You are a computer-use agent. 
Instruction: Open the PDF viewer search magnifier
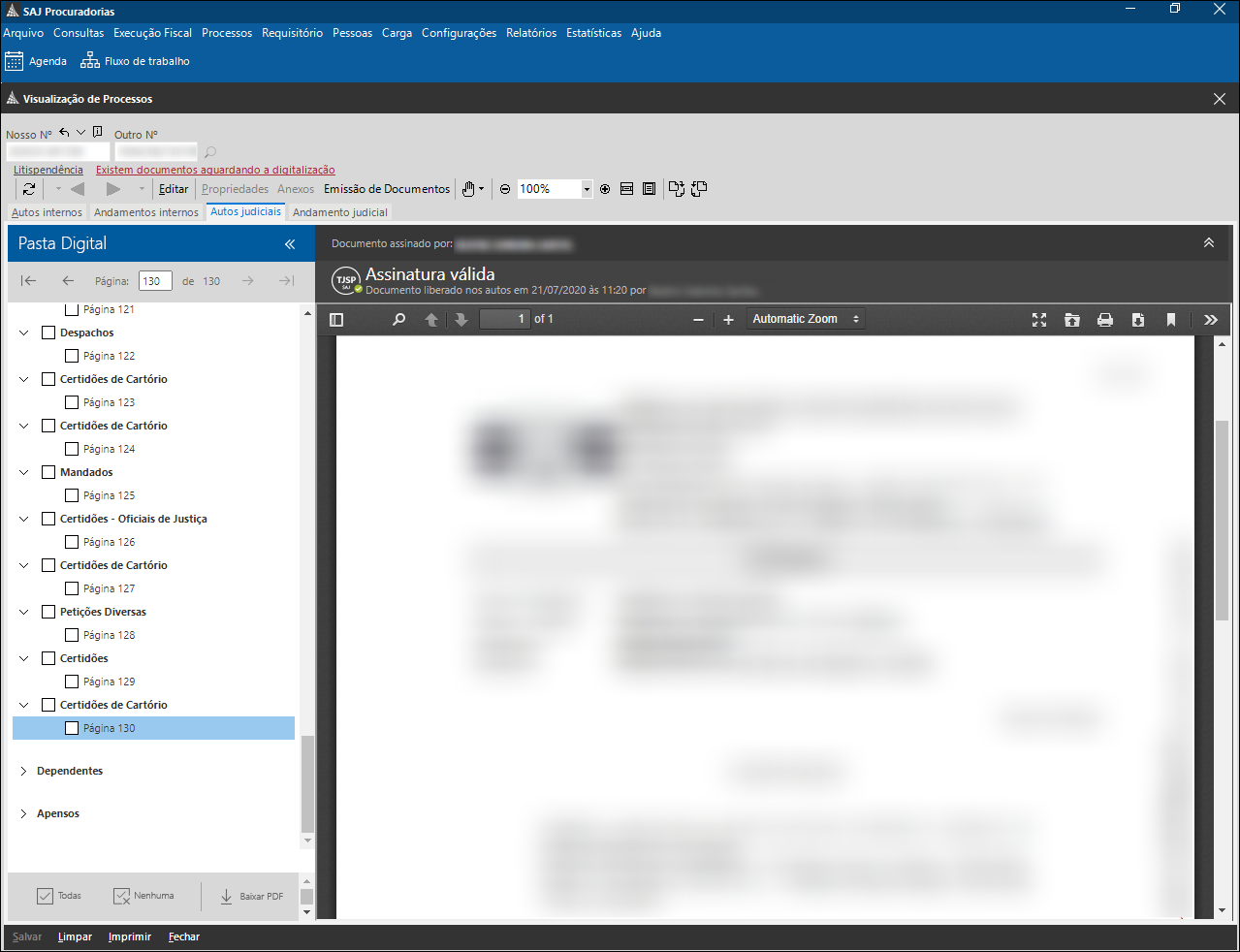[x=398, y=320]
